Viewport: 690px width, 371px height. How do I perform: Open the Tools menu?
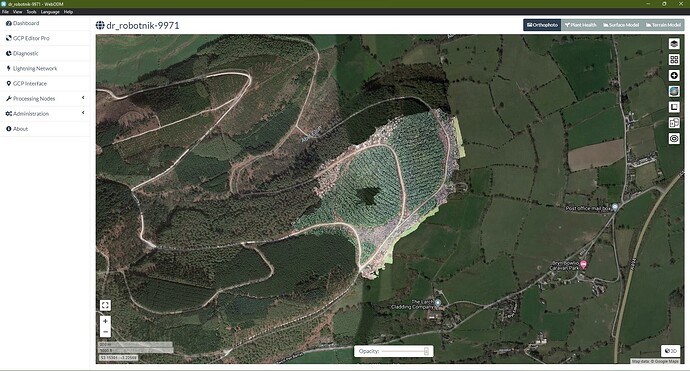point(31,12)
